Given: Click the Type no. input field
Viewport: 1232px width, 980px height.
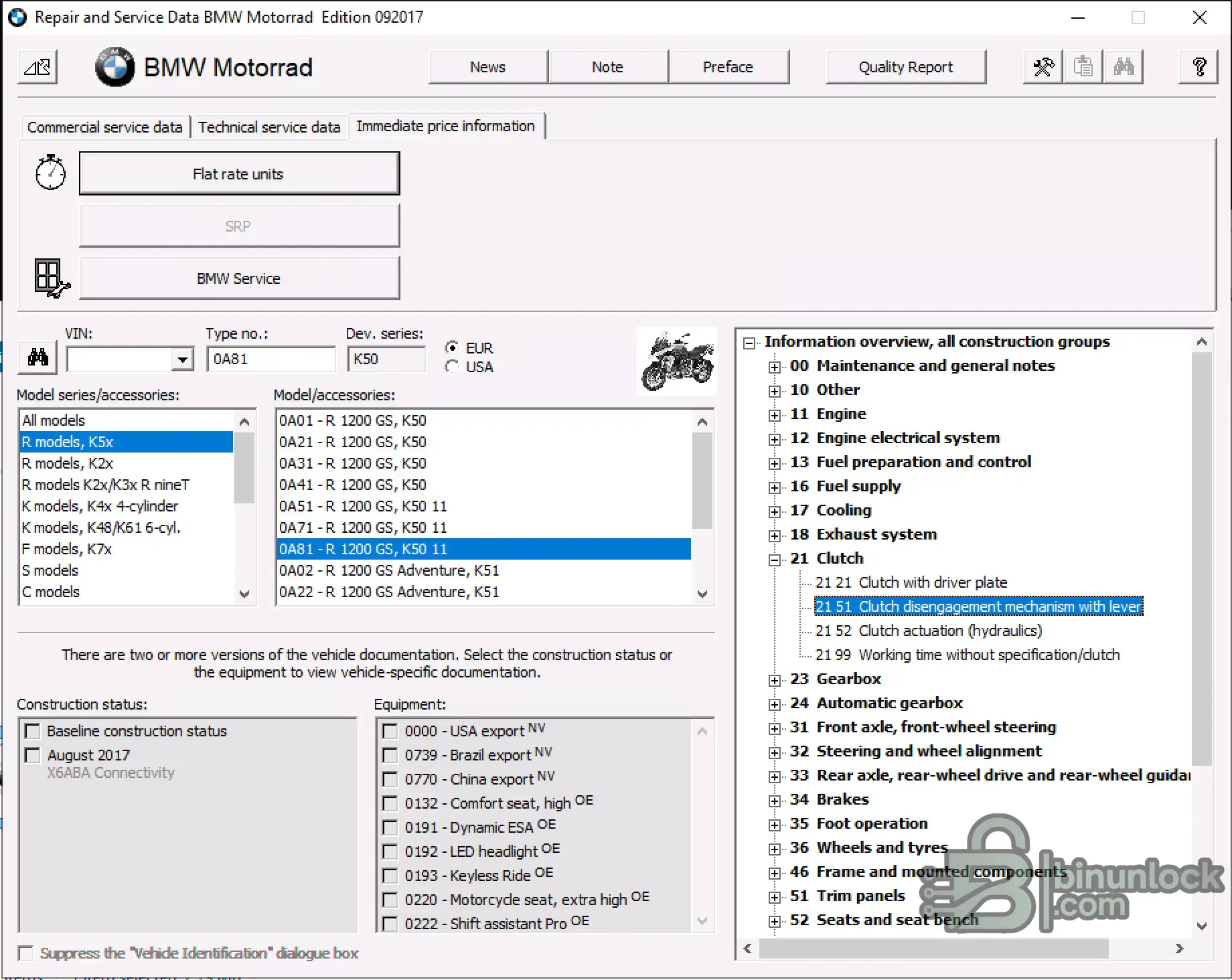Looking at the screenshot, I should [x=271, y=359].
